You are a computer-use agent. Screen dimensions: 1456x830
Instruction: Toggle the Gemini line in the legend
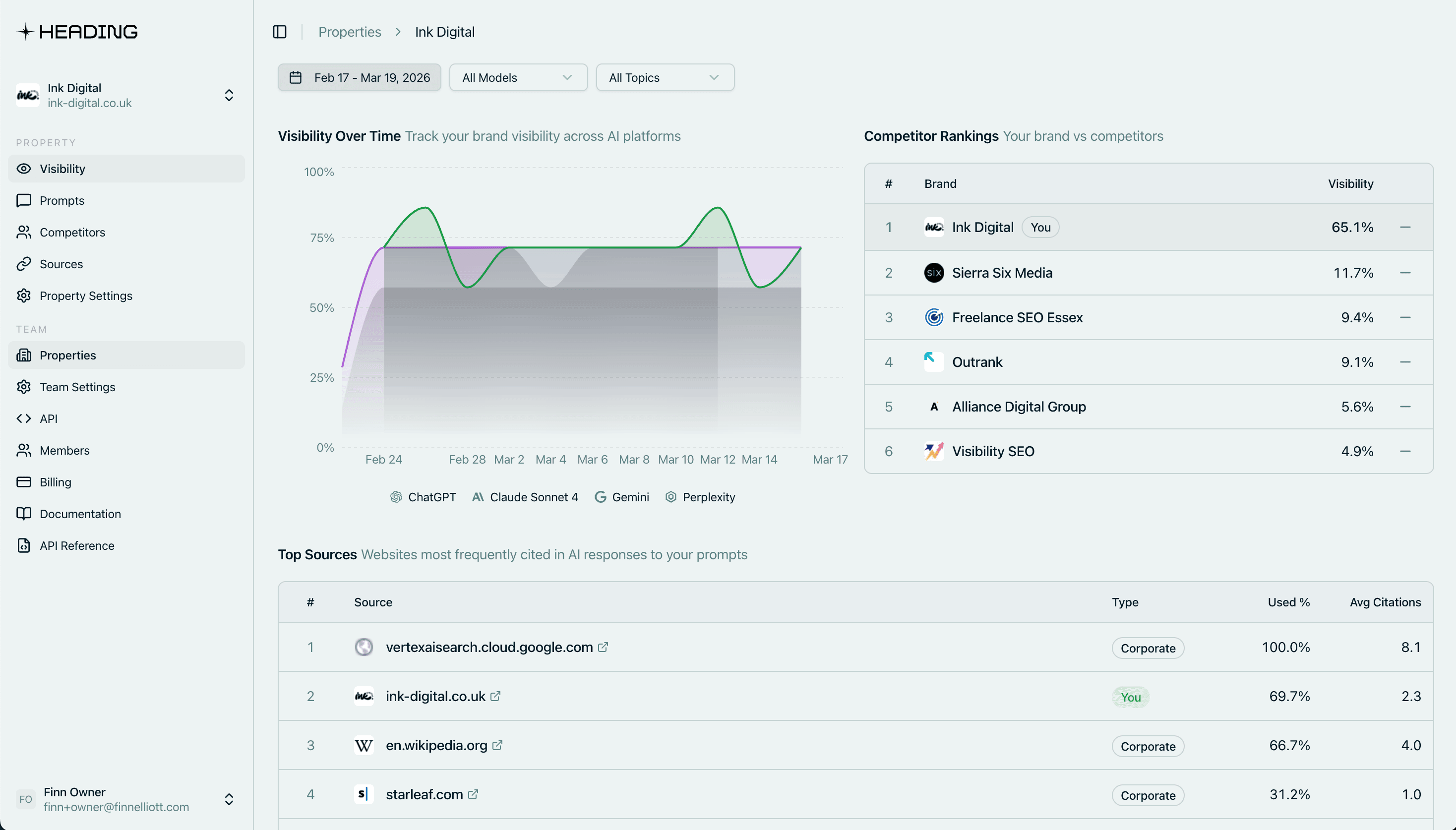pyautogui.click(x=622, y=496)
